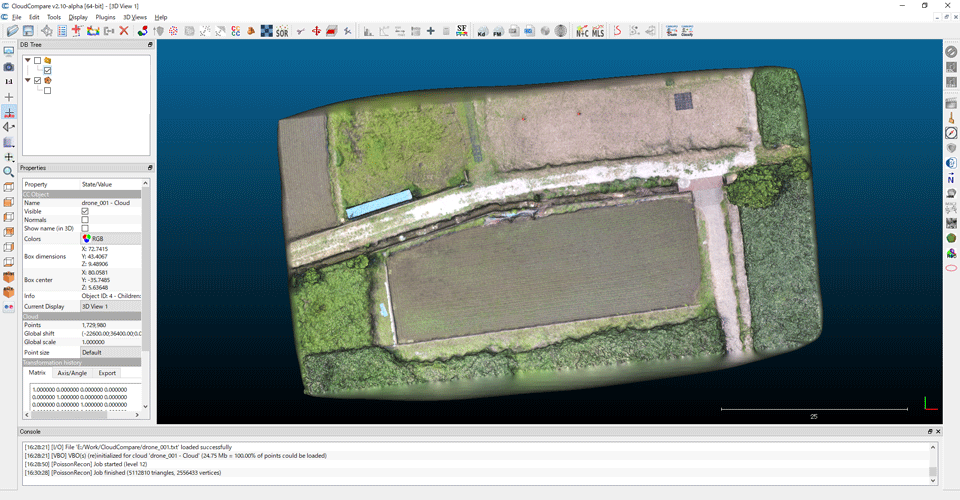960x500 pixels.
Task: Enable the Normals property checkbox
Action: pos(84,220)
